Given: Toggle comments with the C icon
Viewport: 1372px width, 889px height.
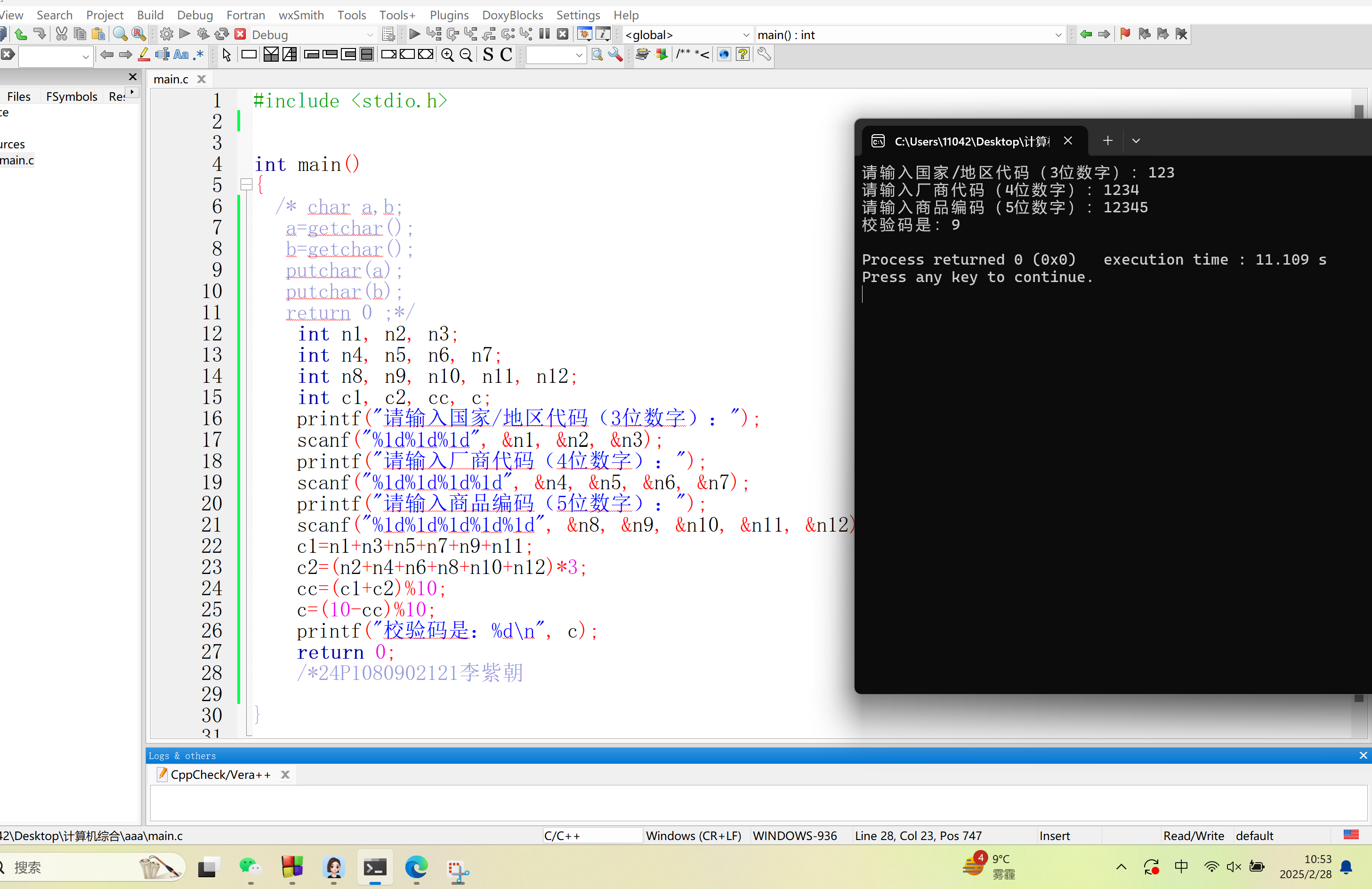Looking at the screenshot, I should (506, 55).
